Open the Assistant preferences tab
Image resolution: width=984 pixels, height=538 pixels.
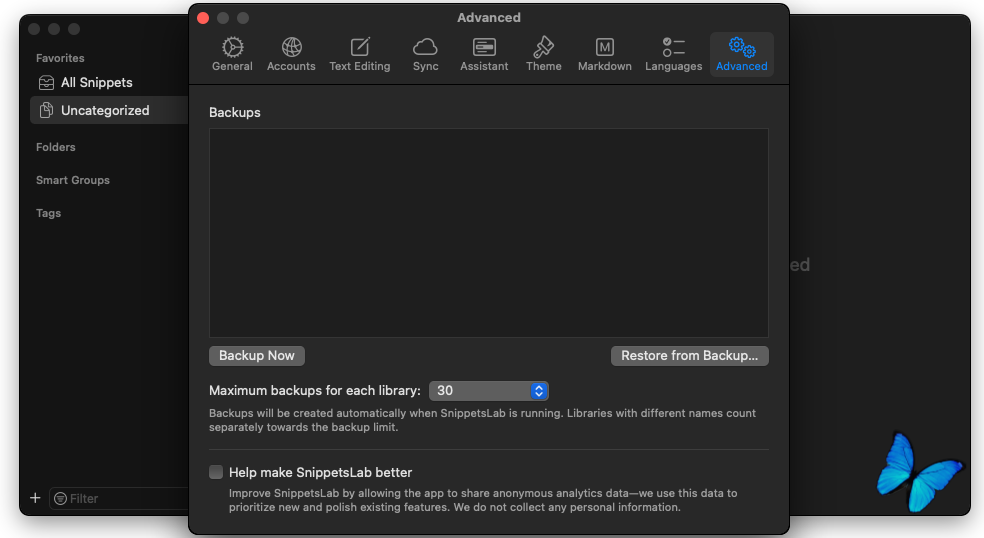(484, 54)
